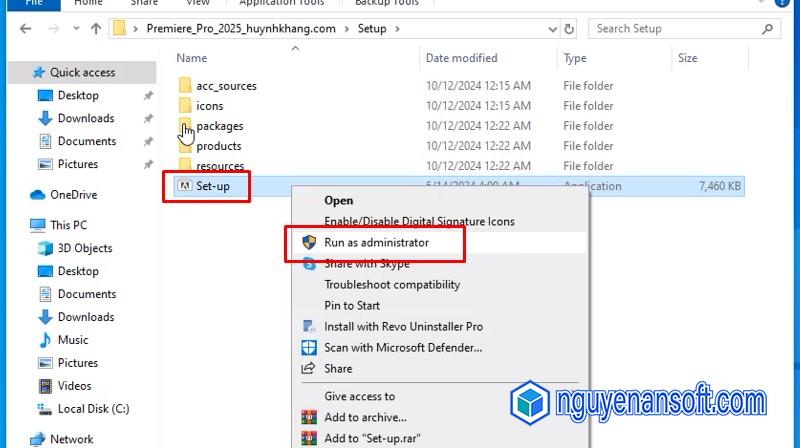Click the search magnifier icon
This screenshot has height=448, width=800.
767,29
